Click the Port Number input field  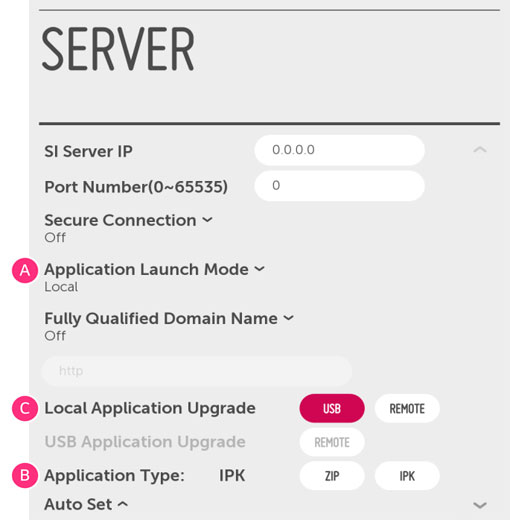pyautogui.click(x=339, y=186)
